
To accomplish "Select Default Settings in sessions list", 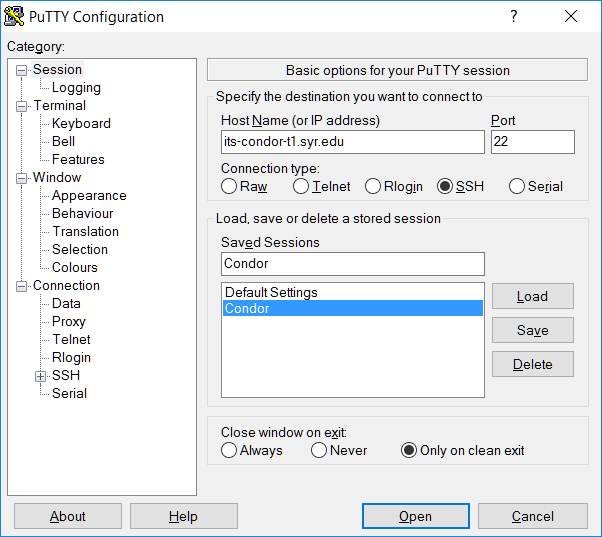I will pos(352,292).
